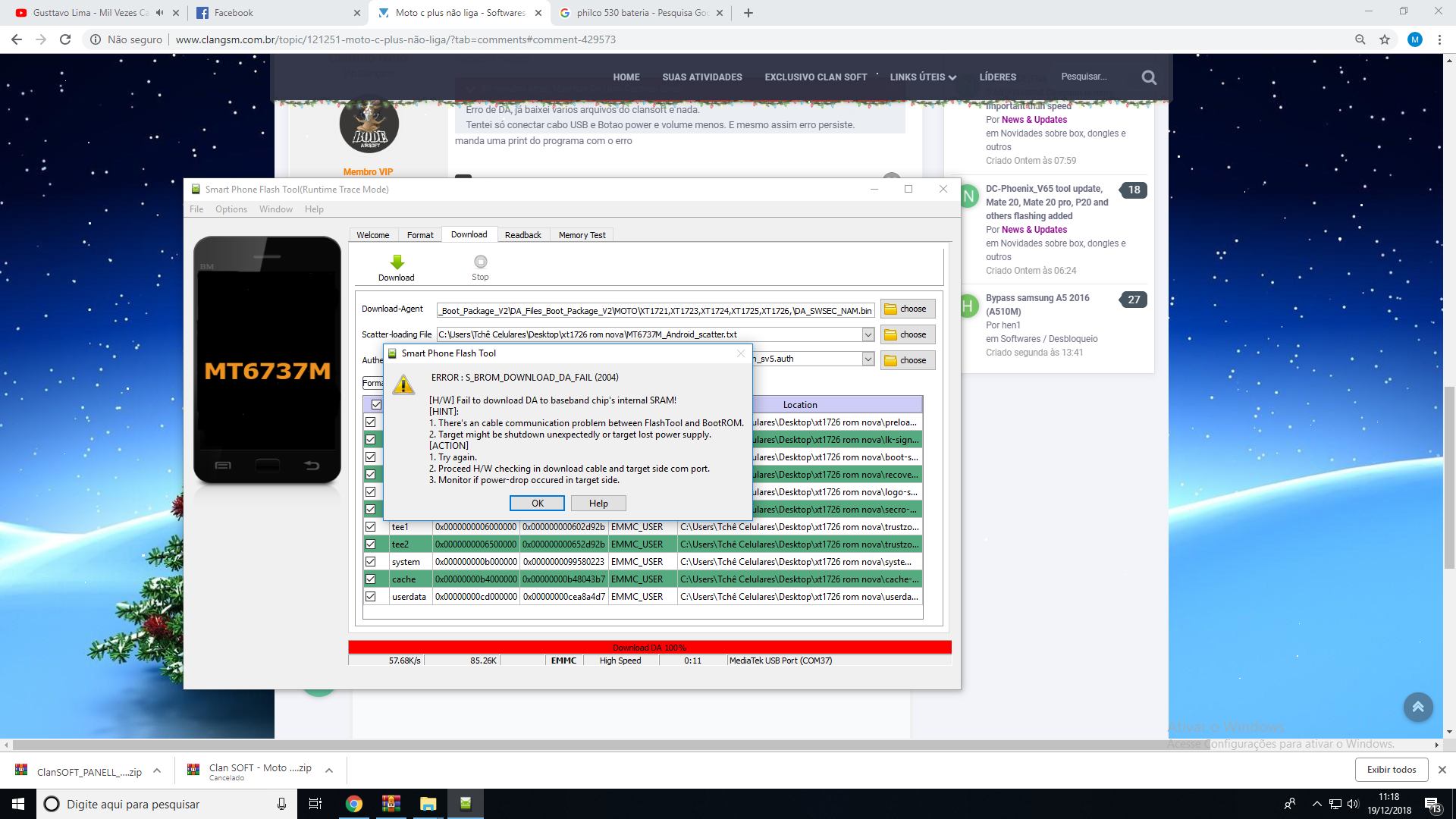The height and width of the screenshot is (819, 1456).
Task: Click Exibir todos downloads button
Action: pos(1392,770)
